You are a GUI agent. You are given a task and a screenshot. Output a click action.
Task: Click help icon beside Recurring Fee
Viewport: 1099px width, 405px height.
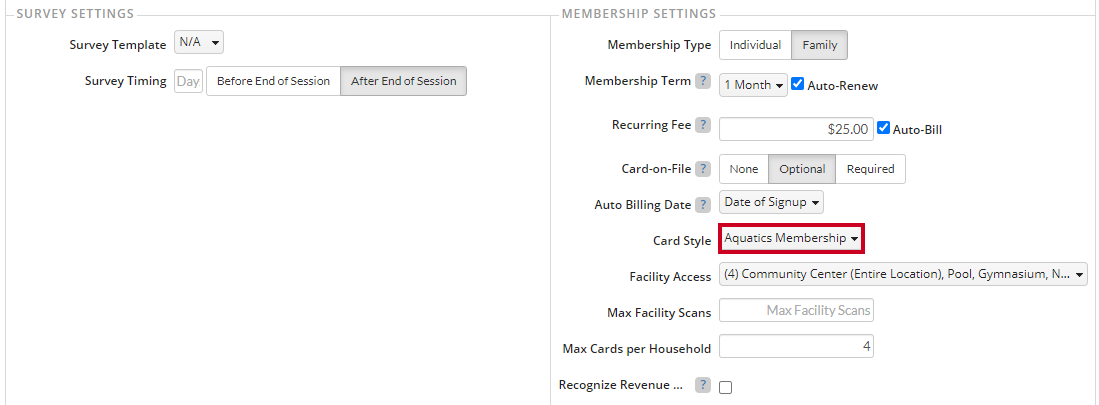point(702,125)
